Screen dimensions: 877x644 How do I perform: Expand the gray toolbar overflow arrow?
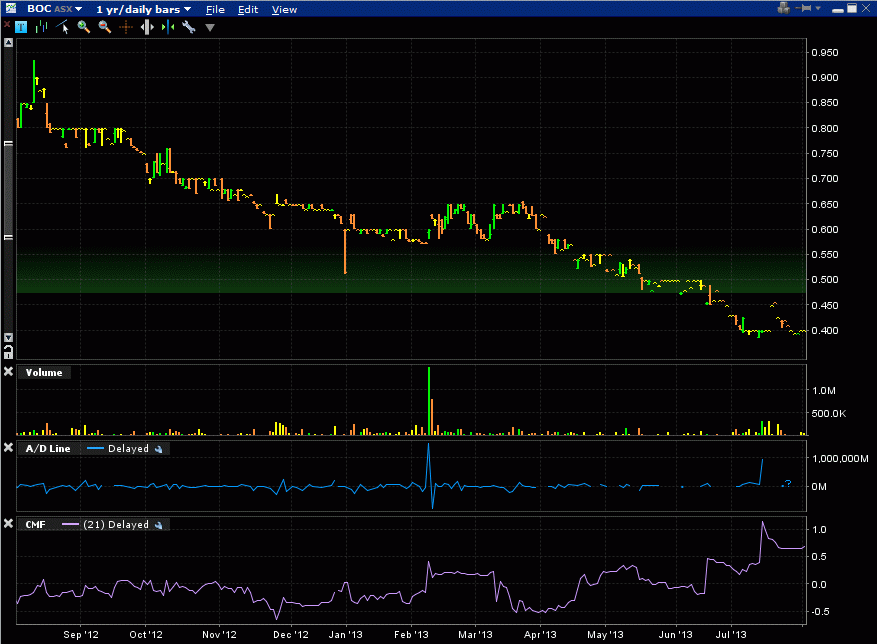pyautogui.click(x=209, y=27)
